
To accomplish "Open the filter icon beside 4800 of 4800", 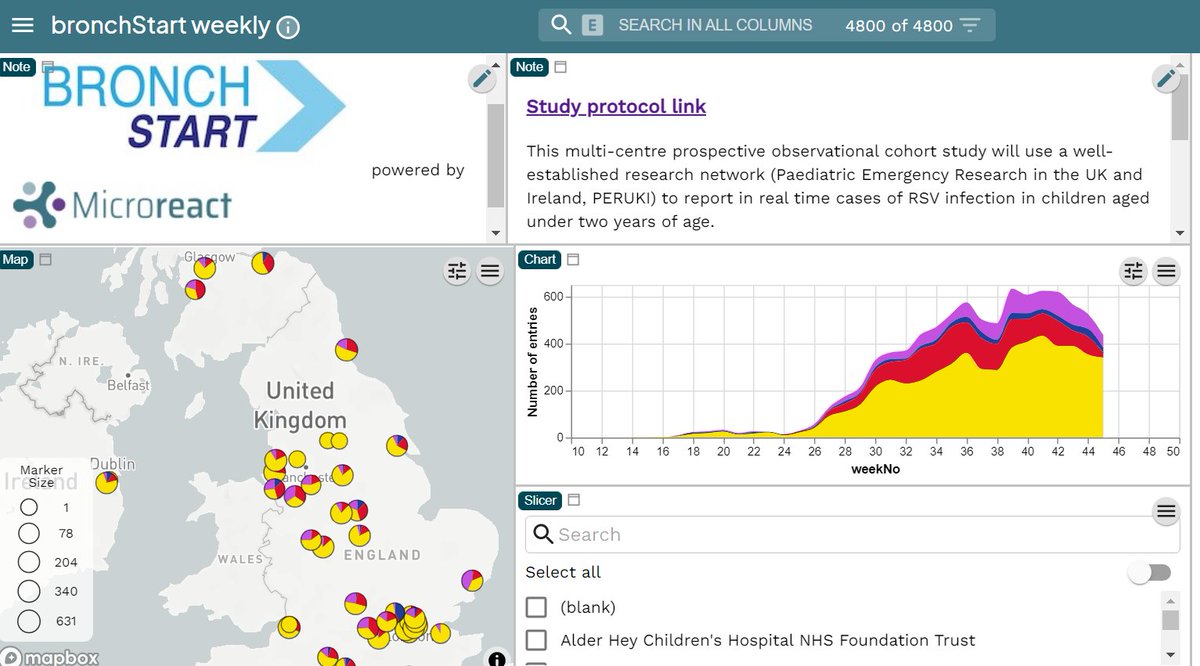I will click(970, 25).
